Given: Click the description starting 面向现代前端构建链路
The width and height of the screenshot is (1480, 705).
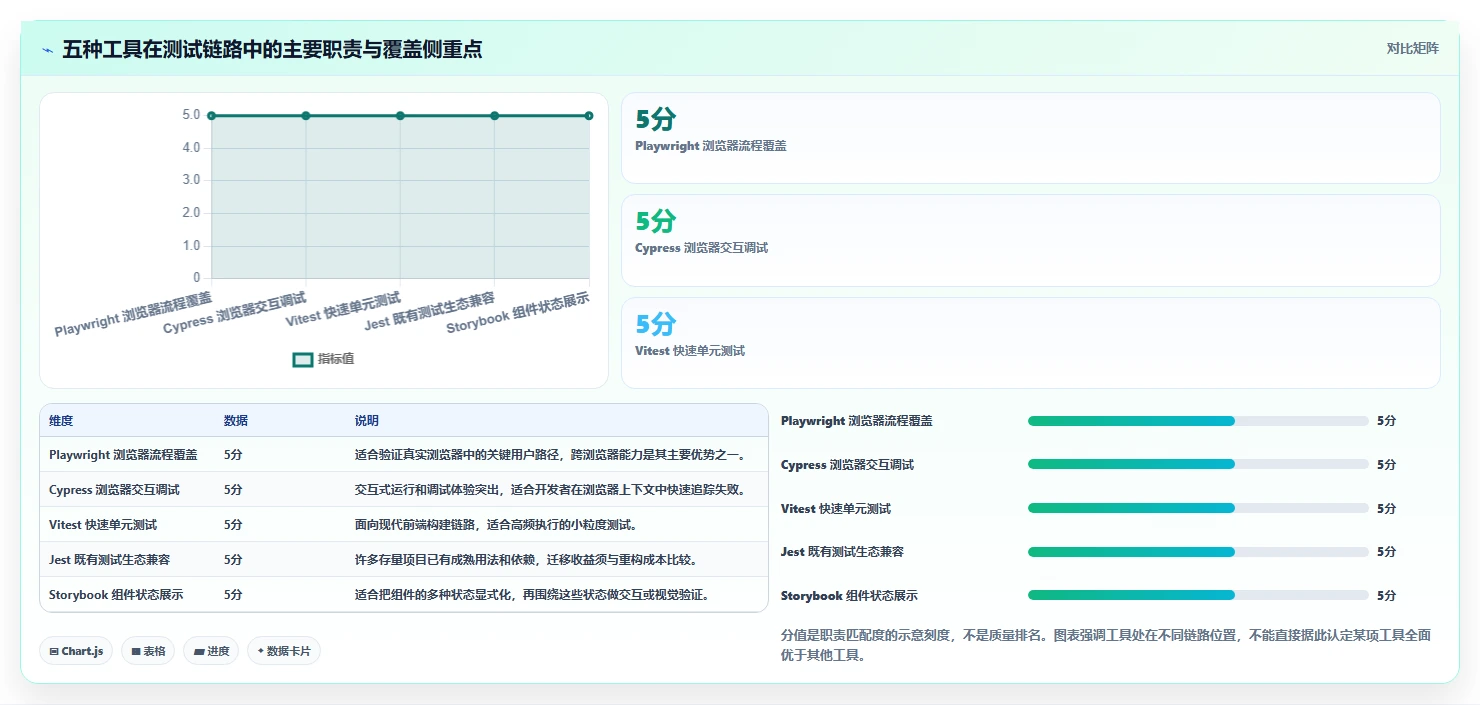Looking at the screenshot, I should point(496,525).
